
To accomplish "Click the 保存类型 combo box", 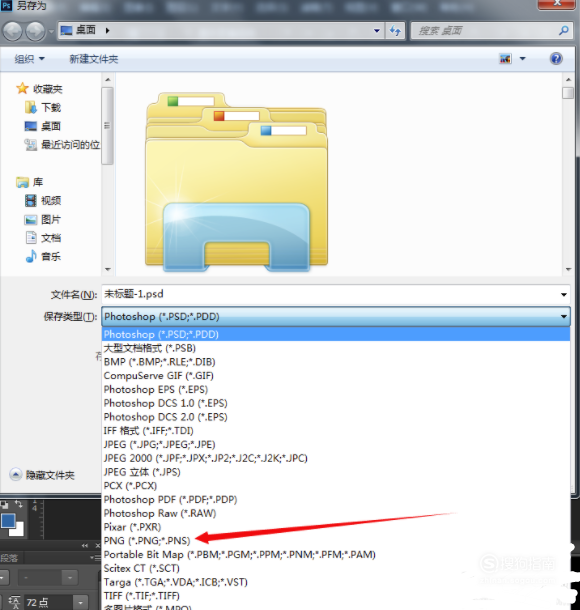I will [336, 316].
